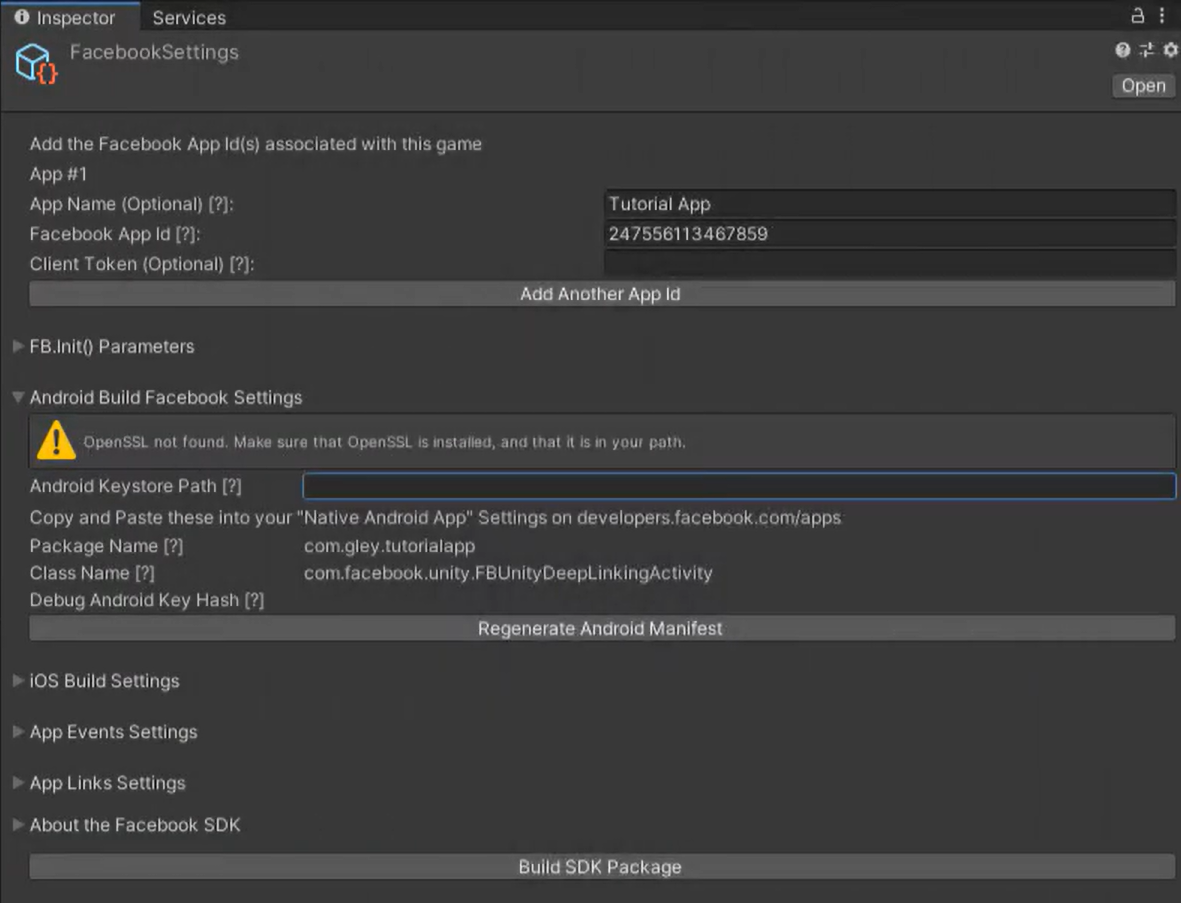Screen dimensions: 1181x903
Task: Click the Open button
Action: pos(1143,86)
